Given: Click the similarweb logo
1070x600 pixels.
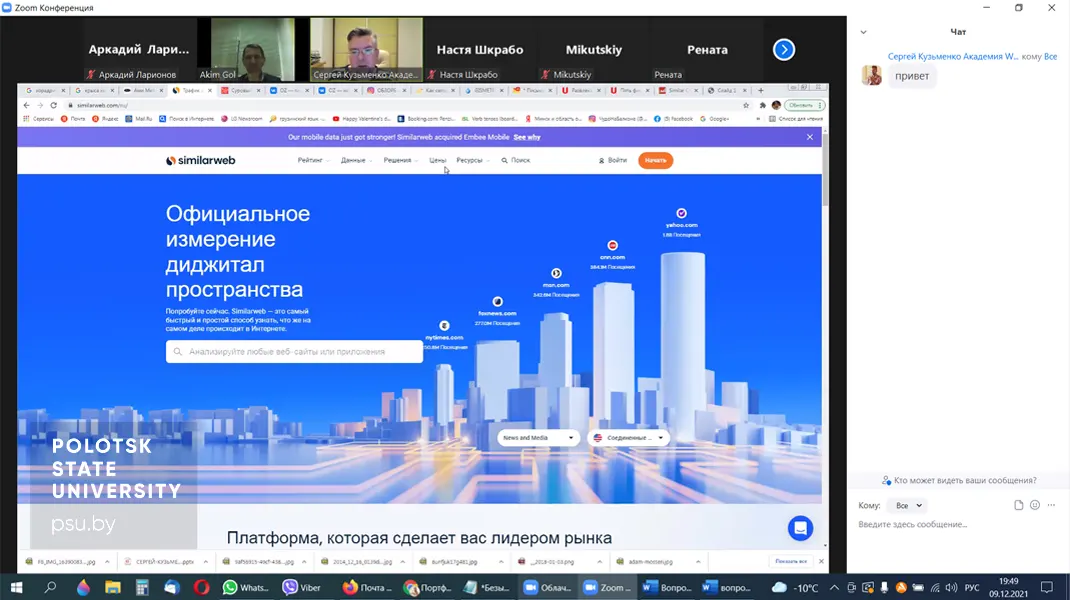Looking at the screenshot, I should pos(201,160).
